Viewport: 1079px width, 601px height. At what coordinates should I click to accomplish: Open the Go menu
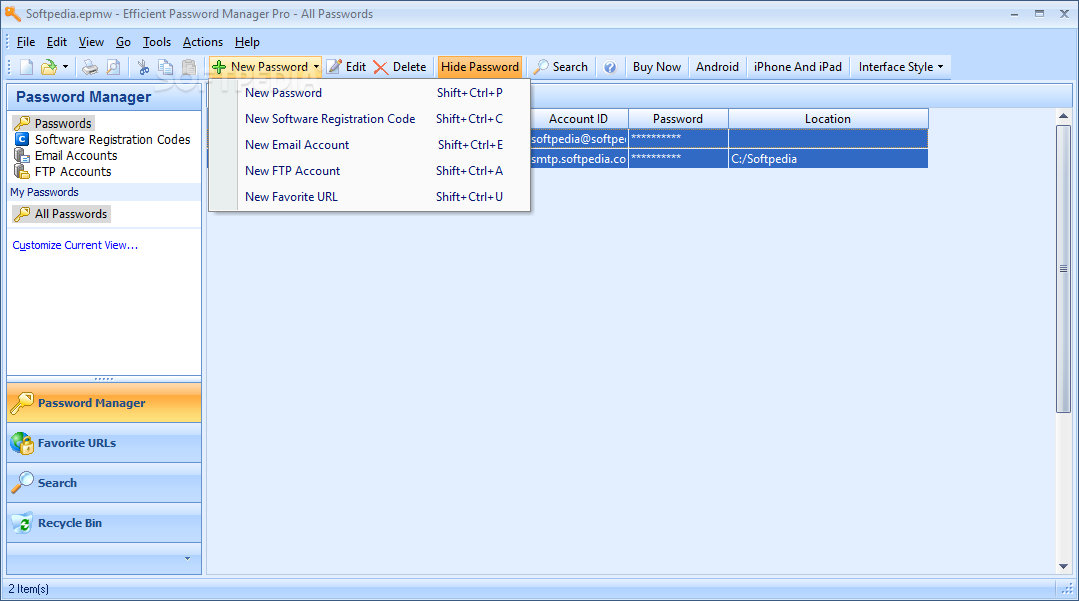[123, 42]
